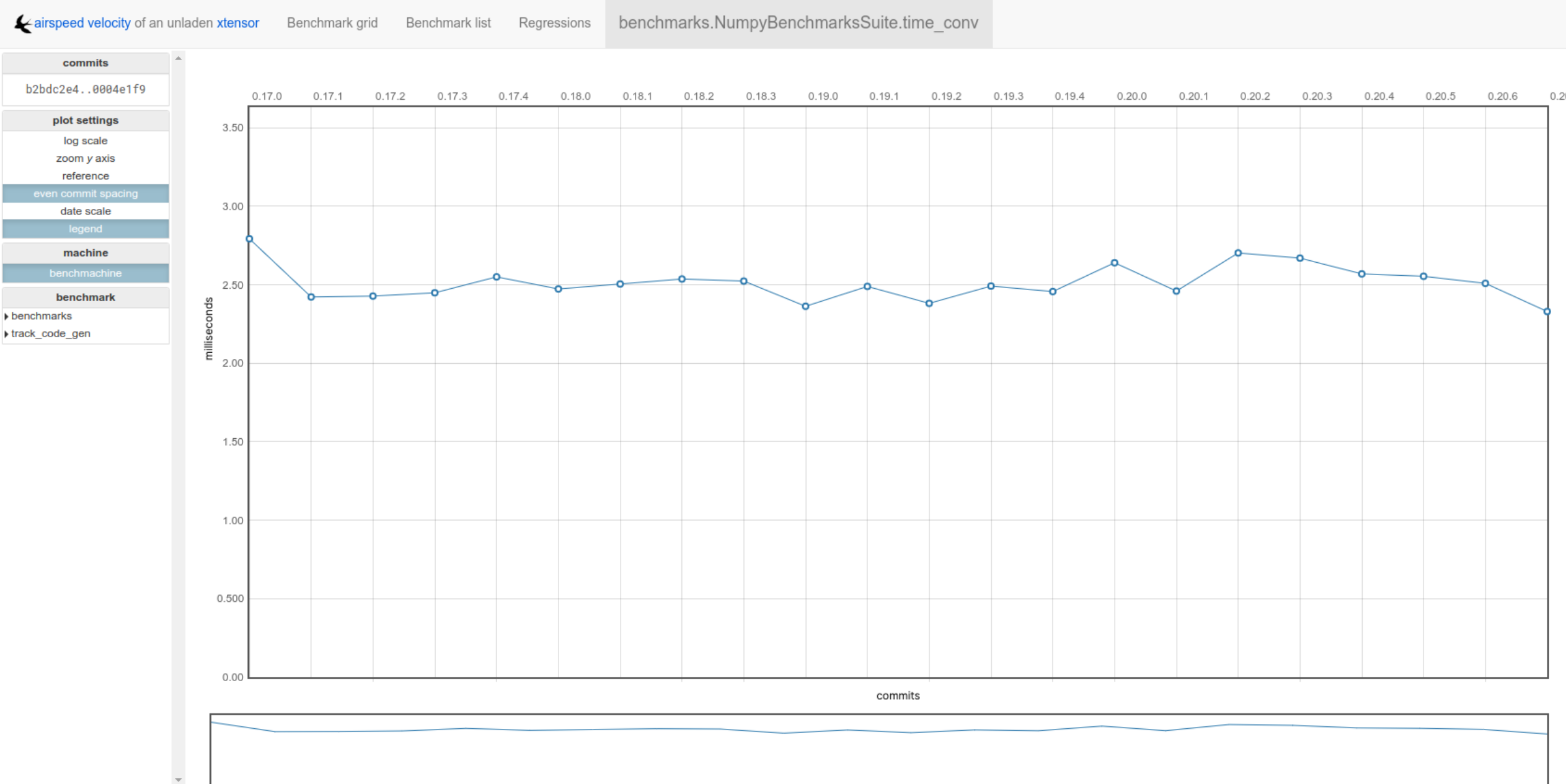Disable even commit spacing option
This screenshot has width=1566, height=784.
click(x=86, y=193)
